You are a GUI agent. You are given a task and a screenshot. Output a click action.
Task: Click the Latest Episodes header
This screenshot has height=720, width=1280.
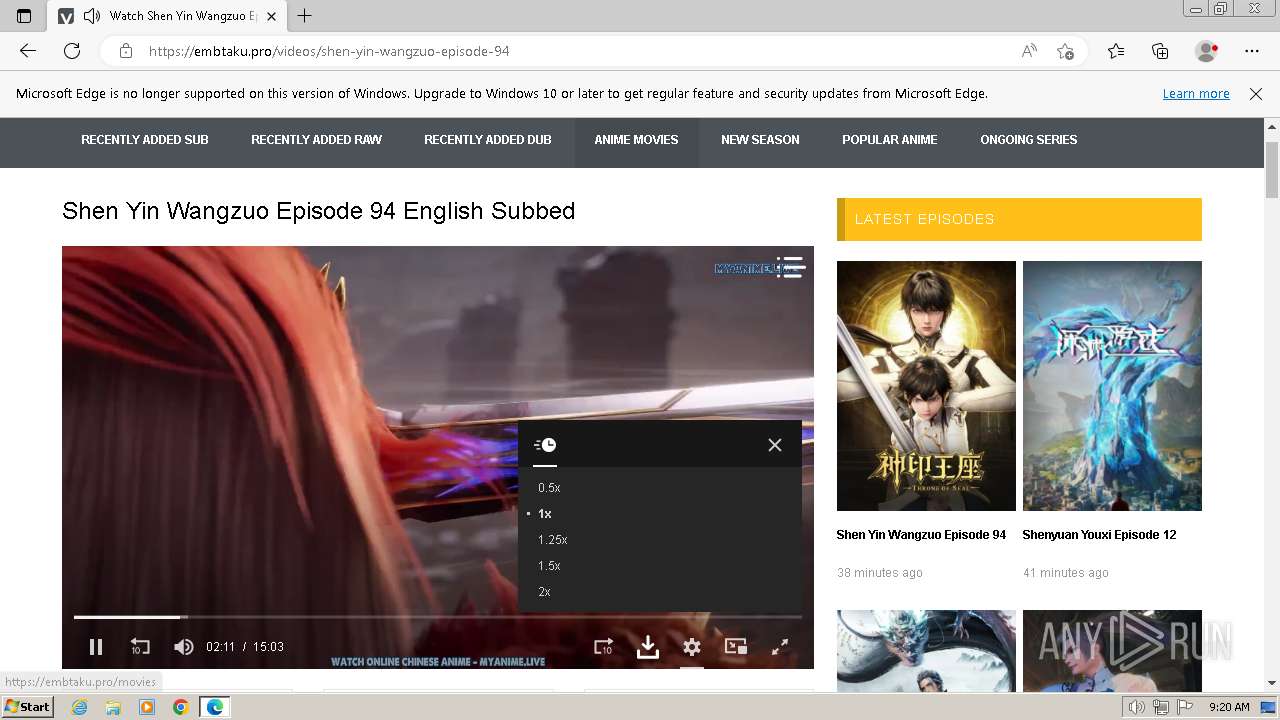[1019, 219]
